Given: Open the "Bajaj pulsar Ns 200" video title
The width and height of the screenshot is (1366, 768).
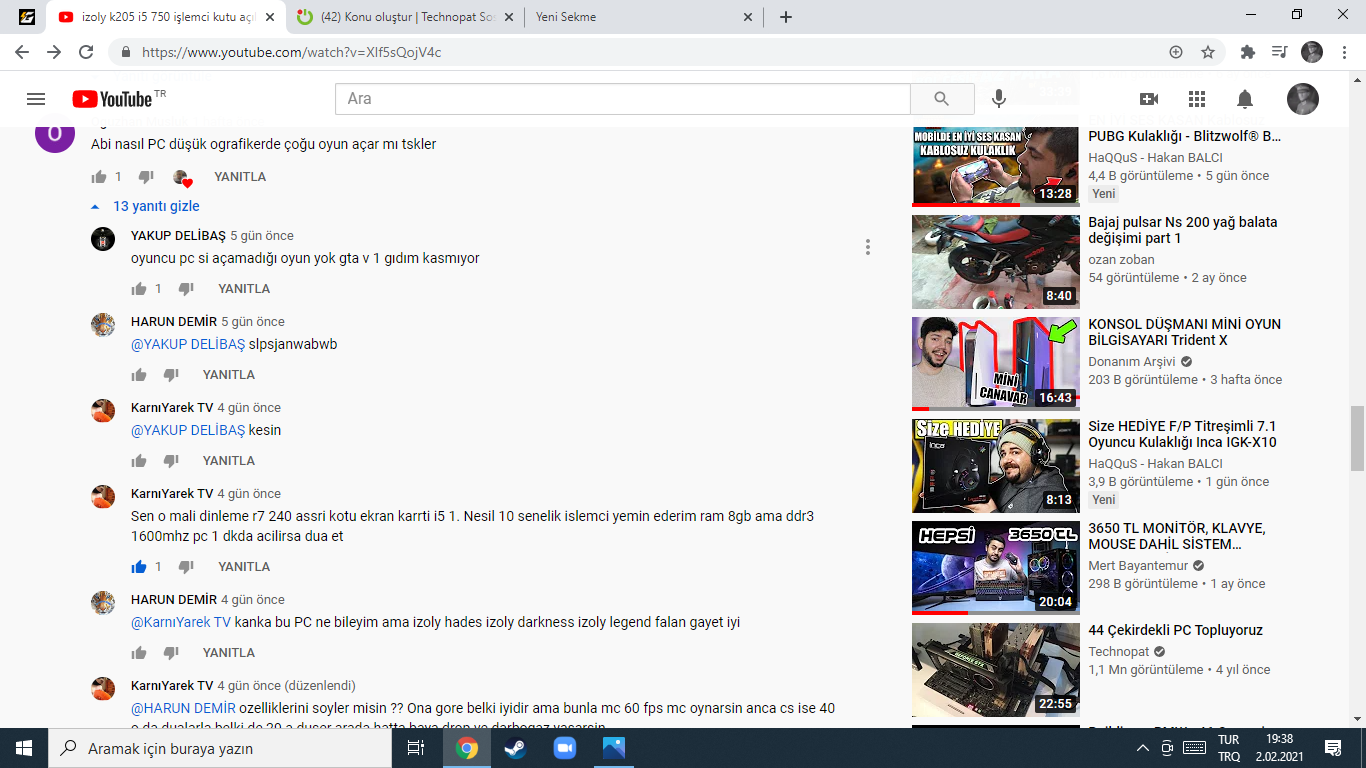Looking at the screenshot, I should [x=1183, y=230].
